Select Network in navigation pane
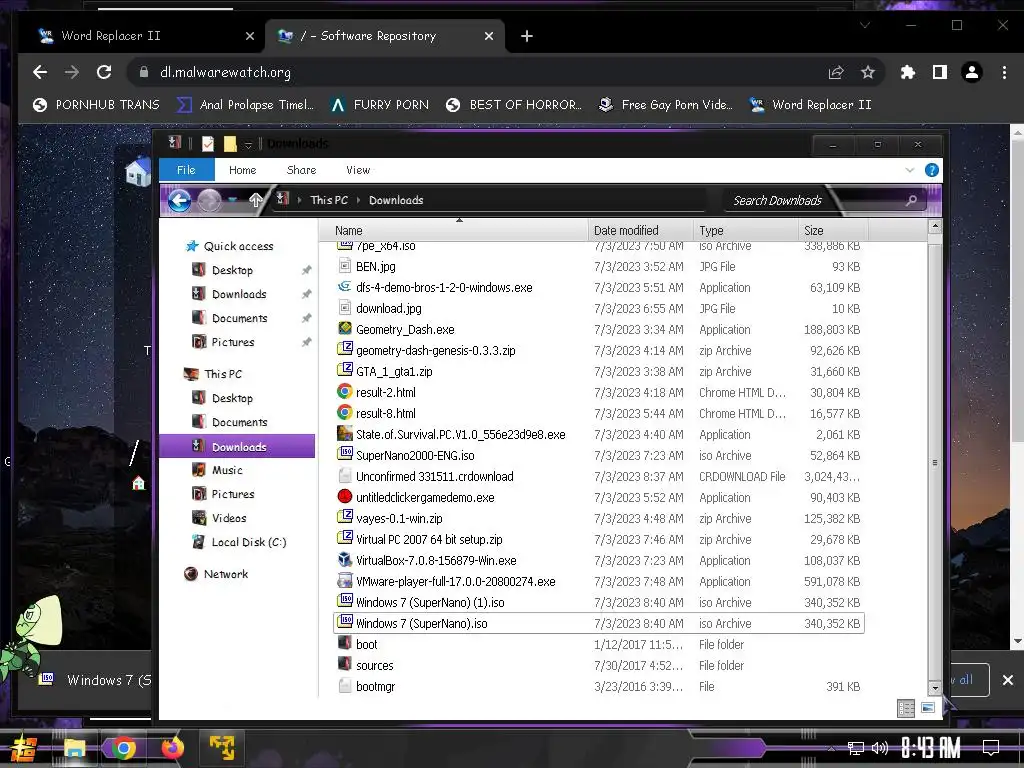This screenshot has width=1024, height=768. coord(217,574)
